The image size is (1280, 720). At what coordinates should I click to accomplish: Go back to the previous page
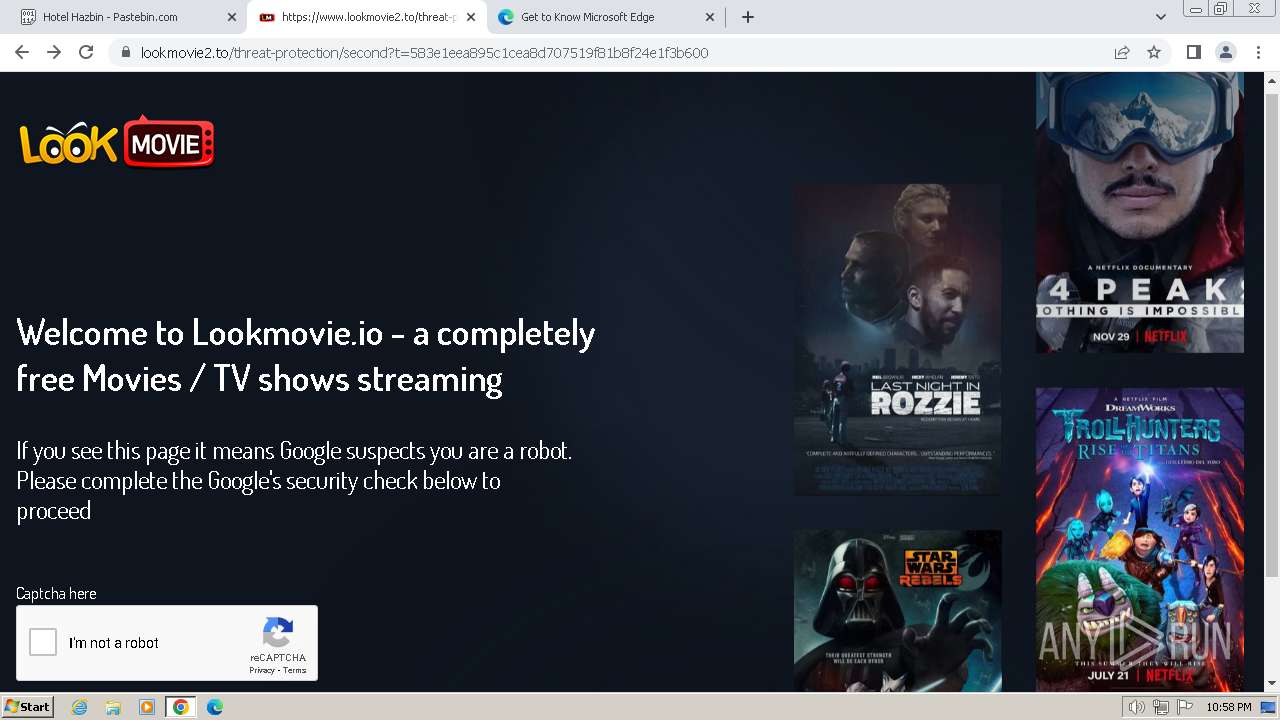coord(22,52)
